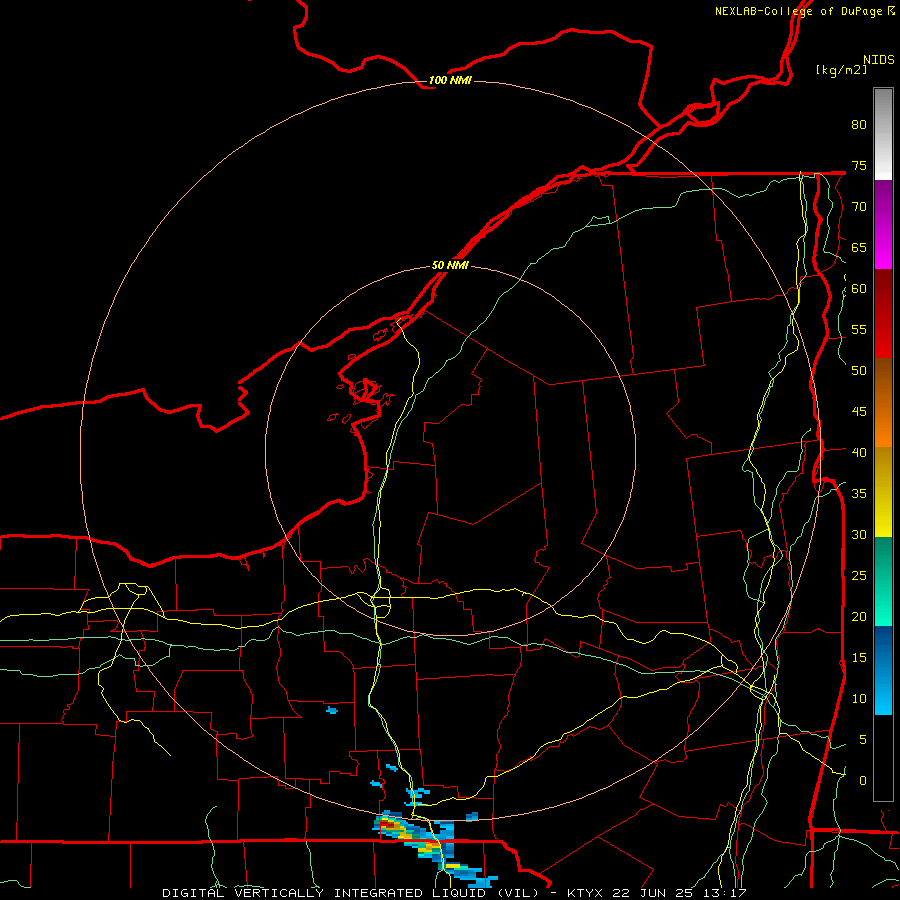Click the legend value 0
This screenshot has height=900, width=900.
pos(863,781)
